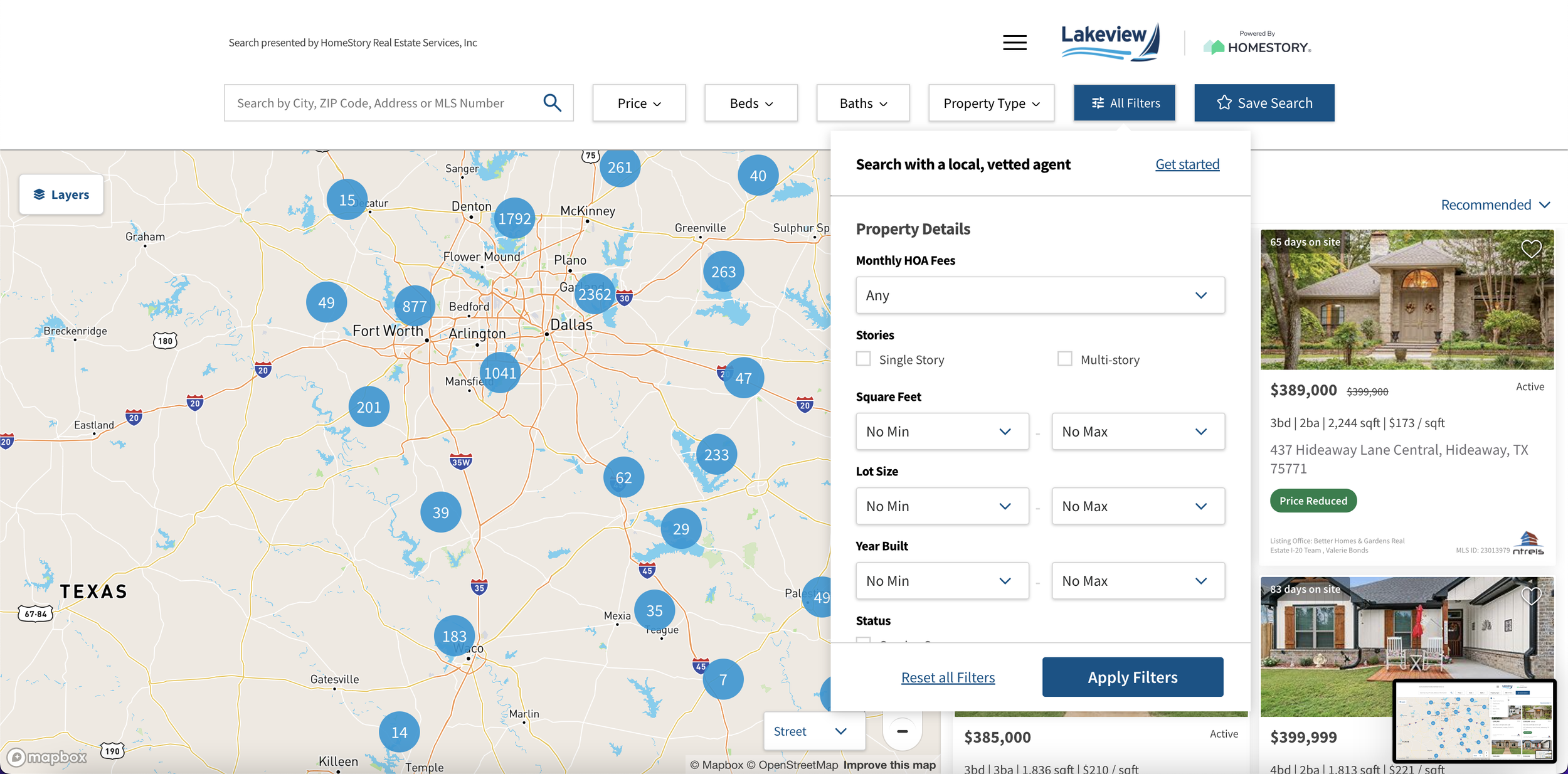The image size is (1568, 774).
Task: Click the search magnifier icon
Action: pos(552,103)
